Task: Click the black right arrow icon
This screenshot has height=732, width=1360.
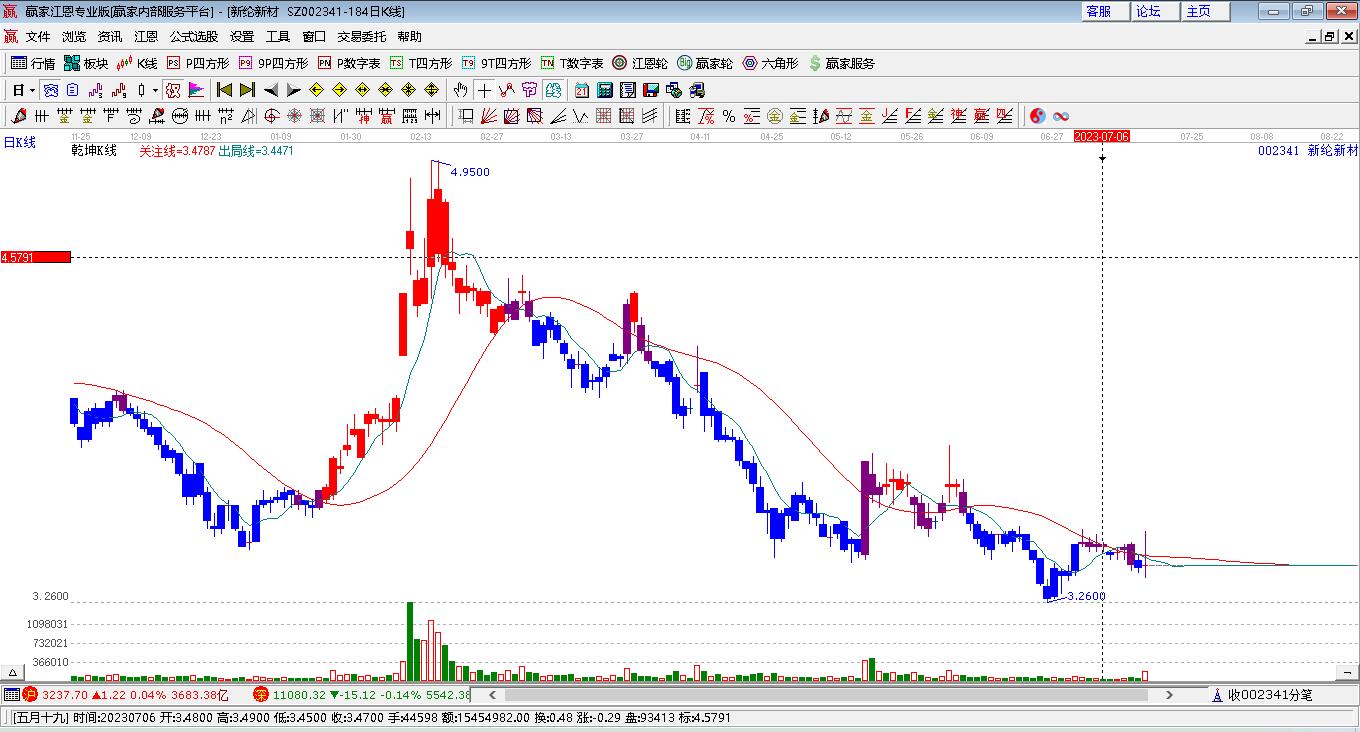Action: pos(293,90)
